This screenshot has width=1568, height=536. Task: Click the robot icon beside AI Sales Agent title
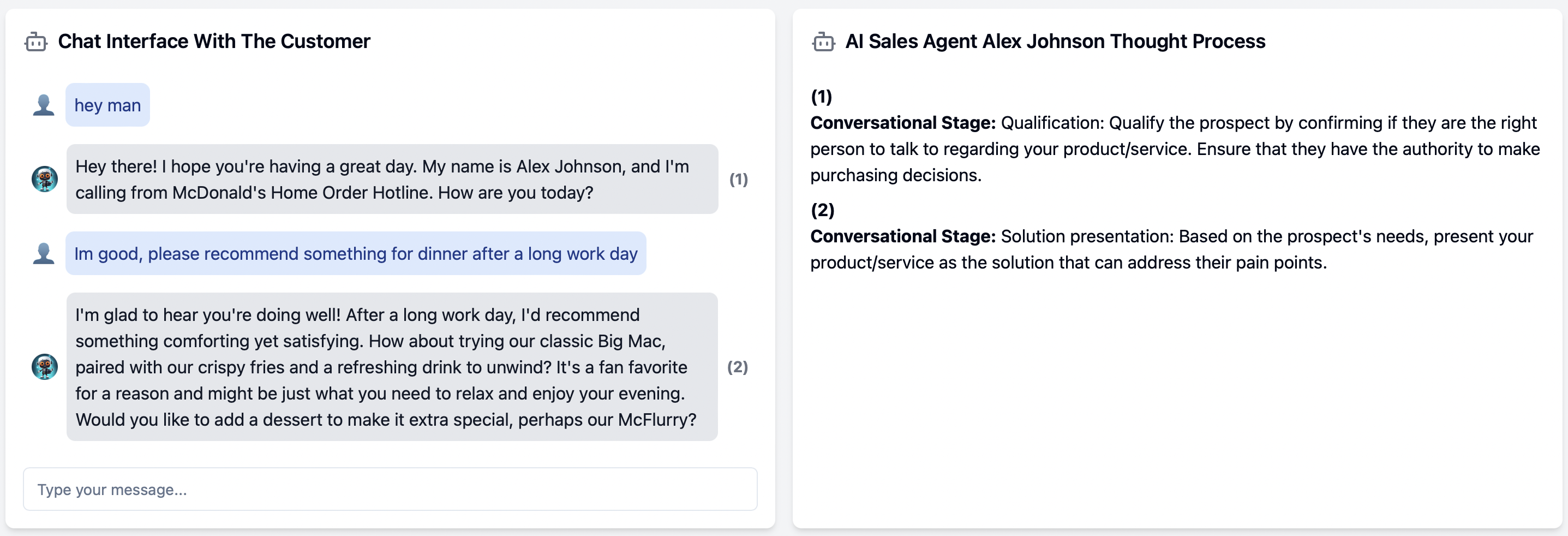point(823,41)
